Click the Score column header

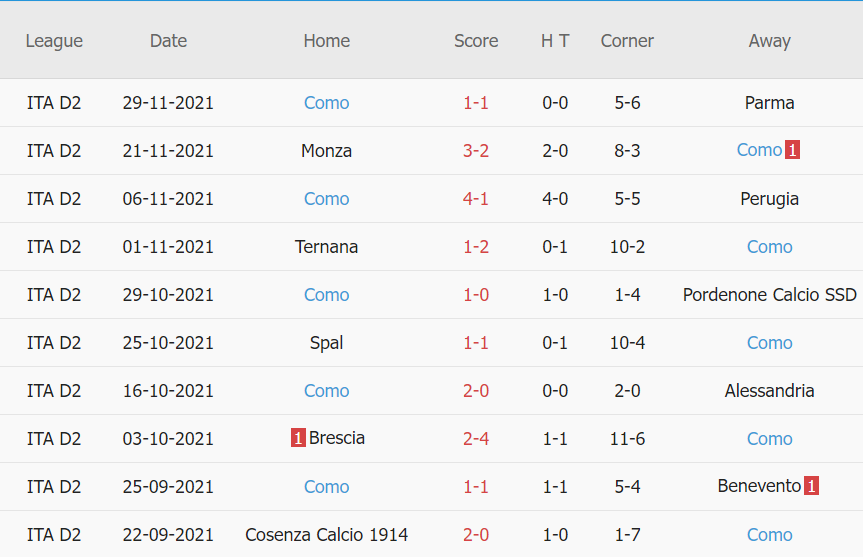pos(476,41)
